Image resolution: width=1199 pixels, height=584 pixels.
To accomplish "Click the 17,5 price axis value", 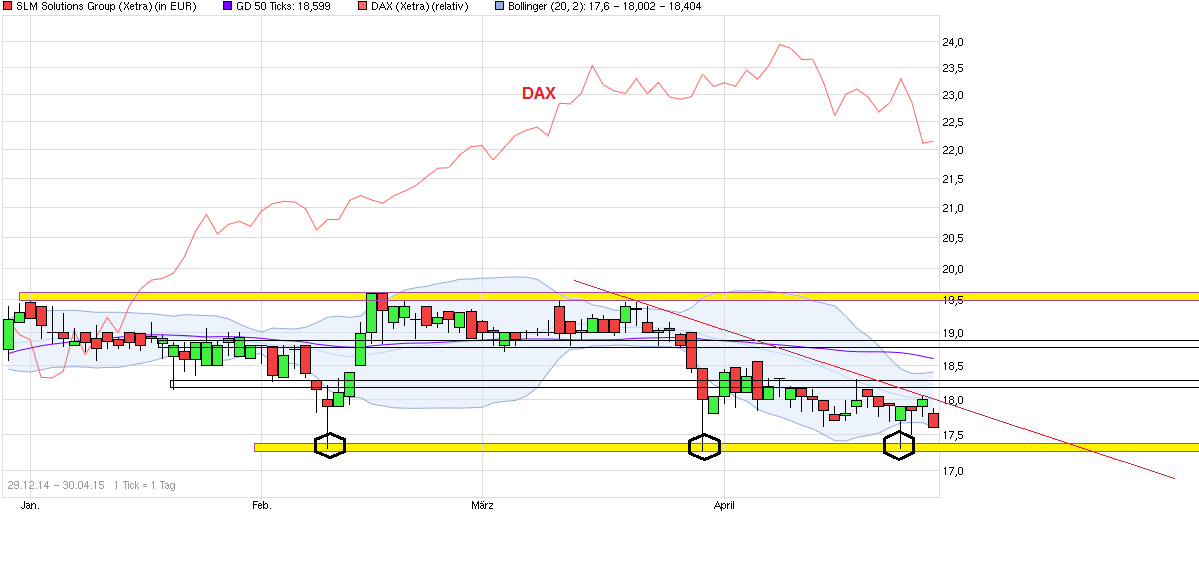I will tap(954, 435).
